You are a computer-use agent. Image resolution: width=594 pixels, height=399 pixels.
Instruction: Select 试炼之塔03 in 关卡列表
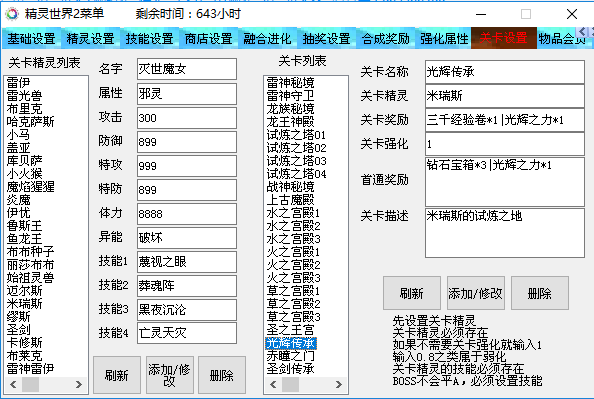point(296,161)
